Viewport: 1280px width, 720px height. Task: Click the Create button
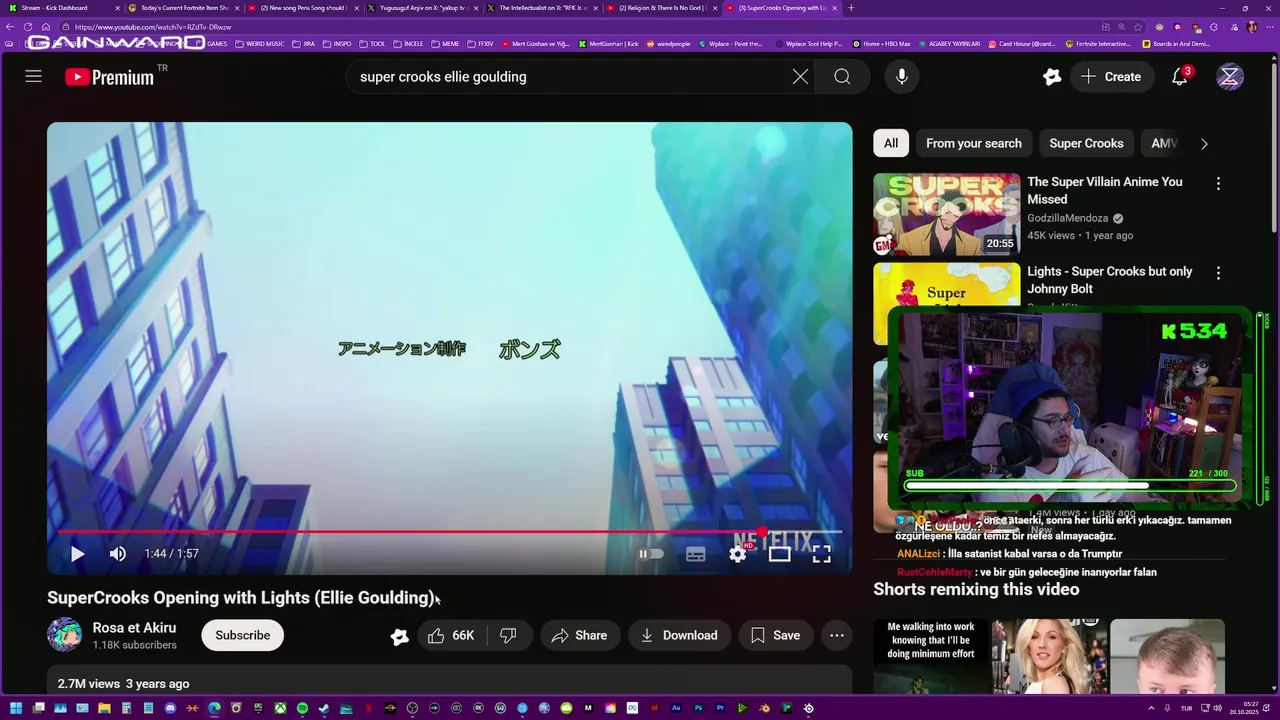tap(1111, 76)
